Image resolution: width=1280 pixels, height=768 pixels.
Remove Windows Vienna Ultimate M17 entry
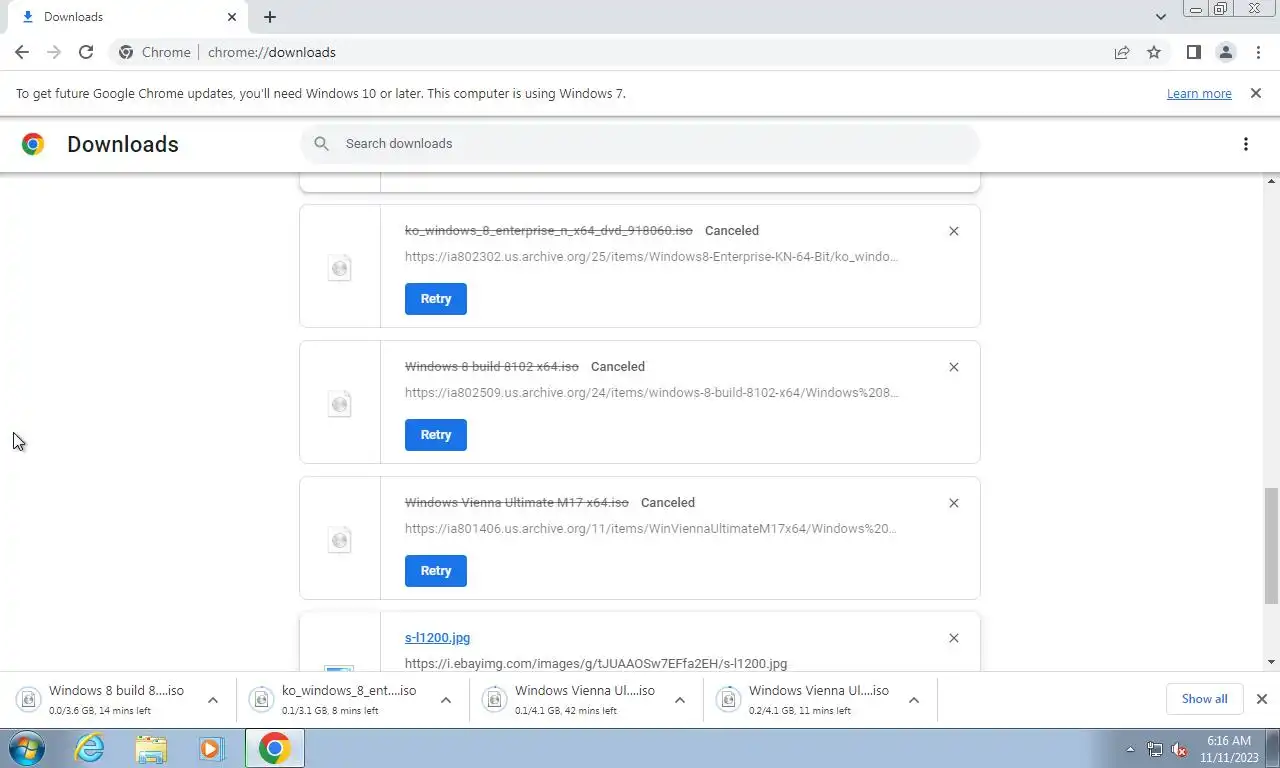[x=954, y=503]
